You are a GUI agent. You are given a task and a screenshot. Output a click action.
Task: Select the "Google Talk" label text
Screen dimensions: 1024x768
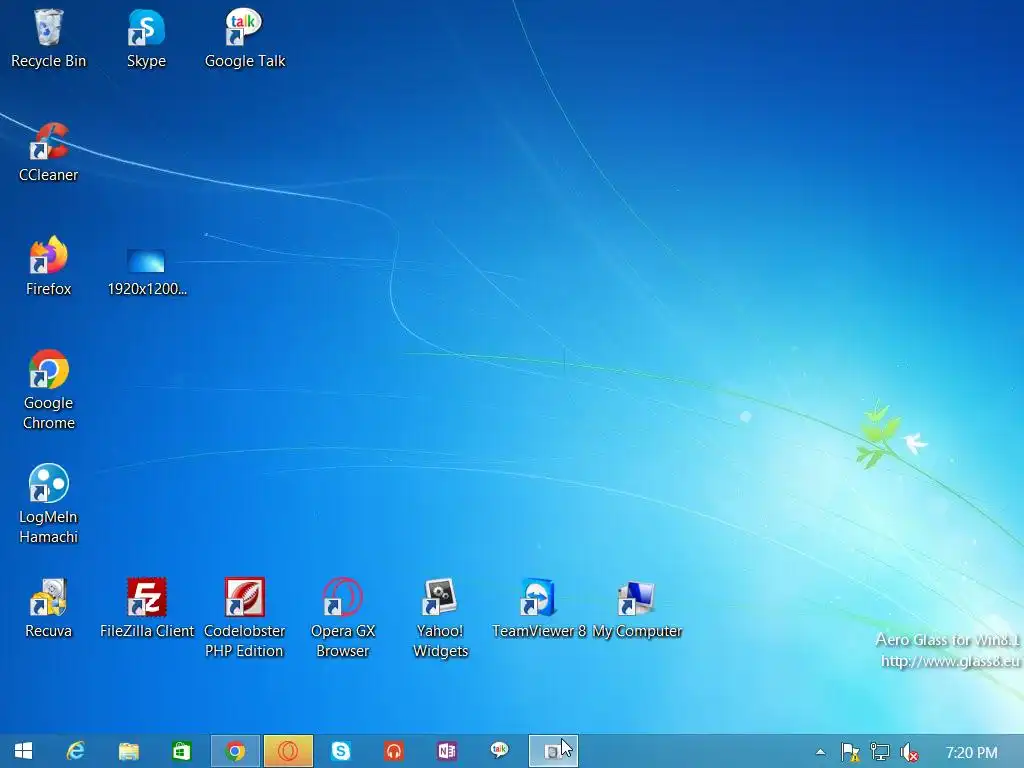pyautogui.click(x=245, y=61)
